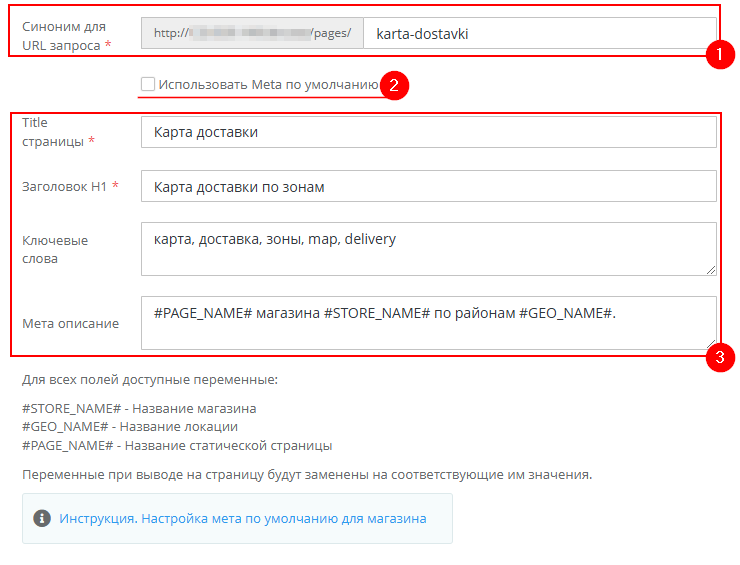
Task: Focus the Ключевые слова keywords textarea
Action: point(429,248)
